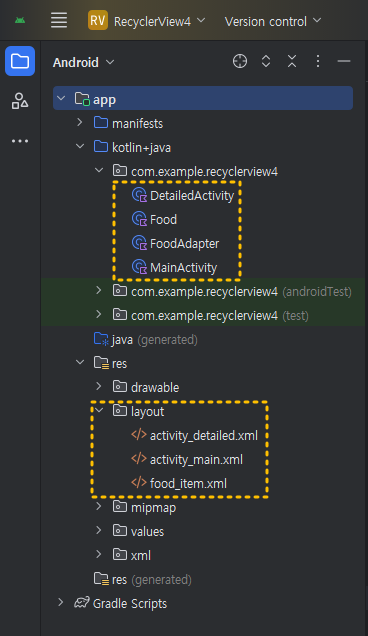Select the androidTest package row label
The image size is (368, 636).
pyautogui.click(x=241, y=292)
